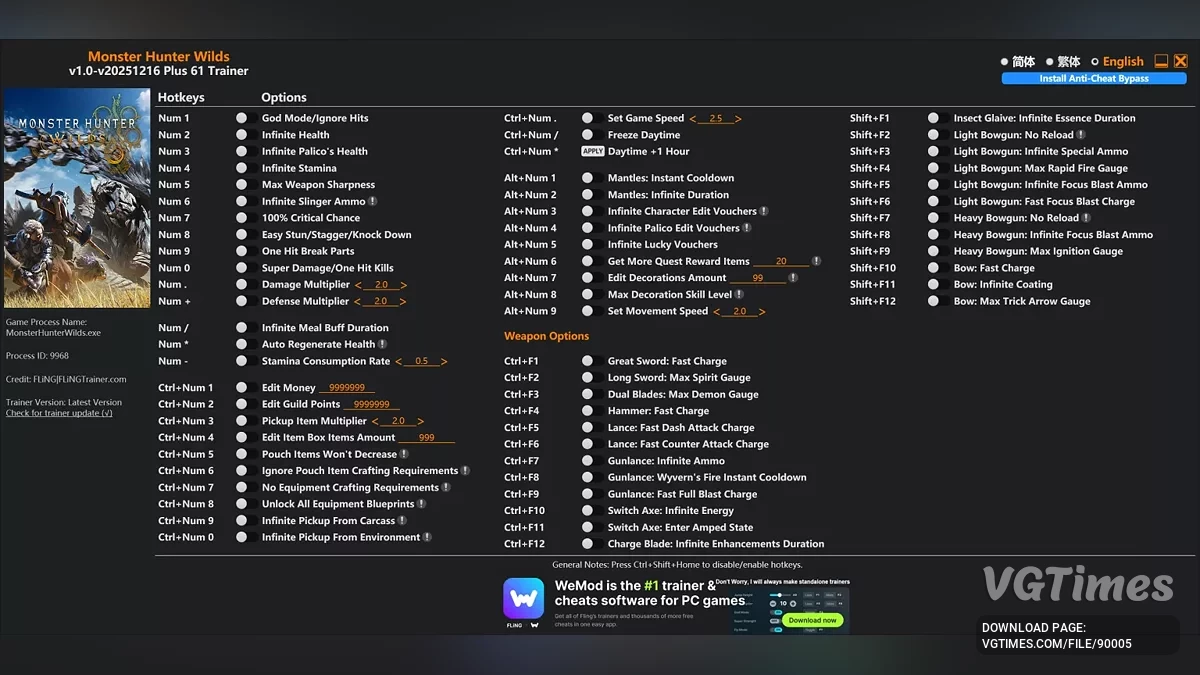
Task: Click Download now button in WeMod ad
Action: click(x=812, y=620)
